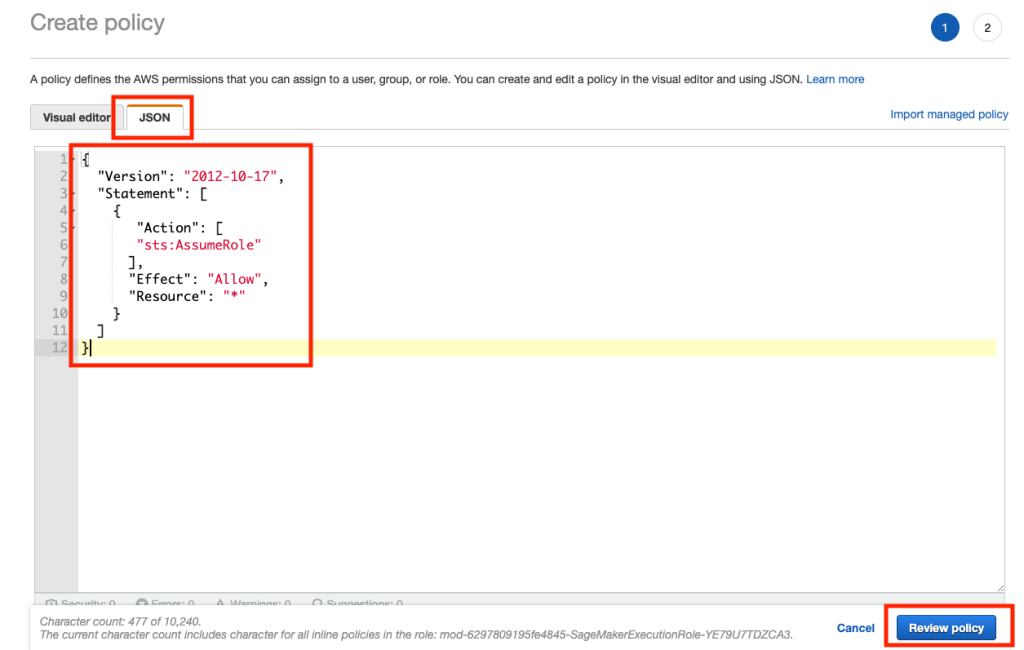Place cursor on the "sts:AssumeRole" line
Image resolution: width=1024 pixels, height=650 pixels.
coord(199,245)
